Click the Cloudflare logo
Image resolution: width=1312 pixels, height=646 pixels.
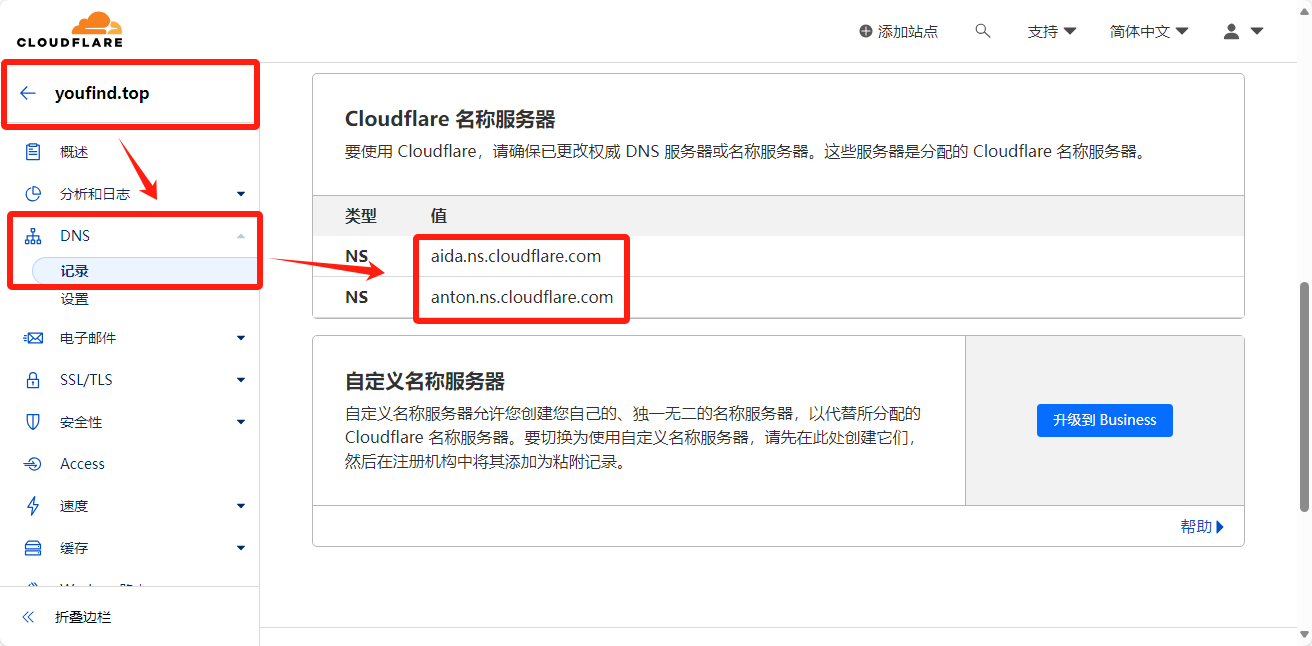tap(69, 29)
